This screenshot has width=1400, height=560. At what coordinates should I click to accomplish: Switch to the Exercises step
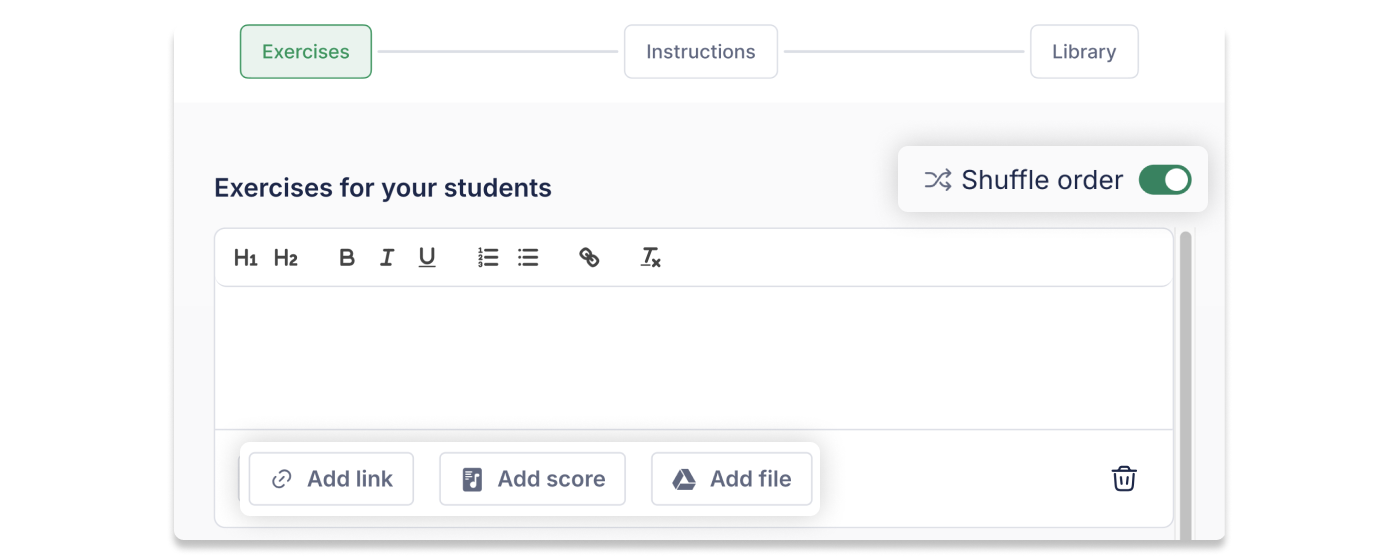click(x=306, y=52)
